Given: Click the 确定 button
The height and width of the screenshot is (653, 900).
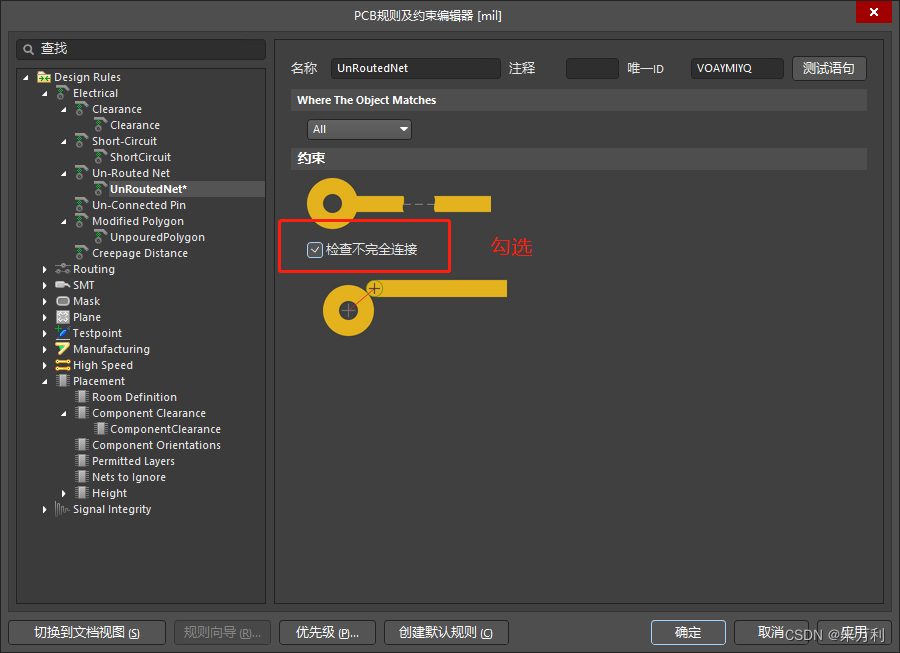Looking at the screenshot, I should click(x=688, y=632).
